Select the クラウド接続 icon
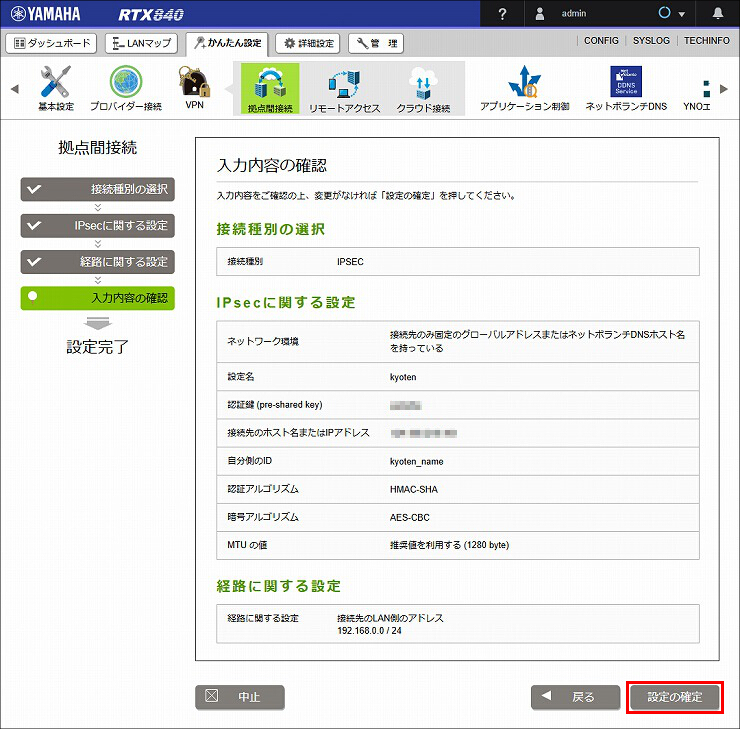The image size is (740, 729). tap(423, 89)
